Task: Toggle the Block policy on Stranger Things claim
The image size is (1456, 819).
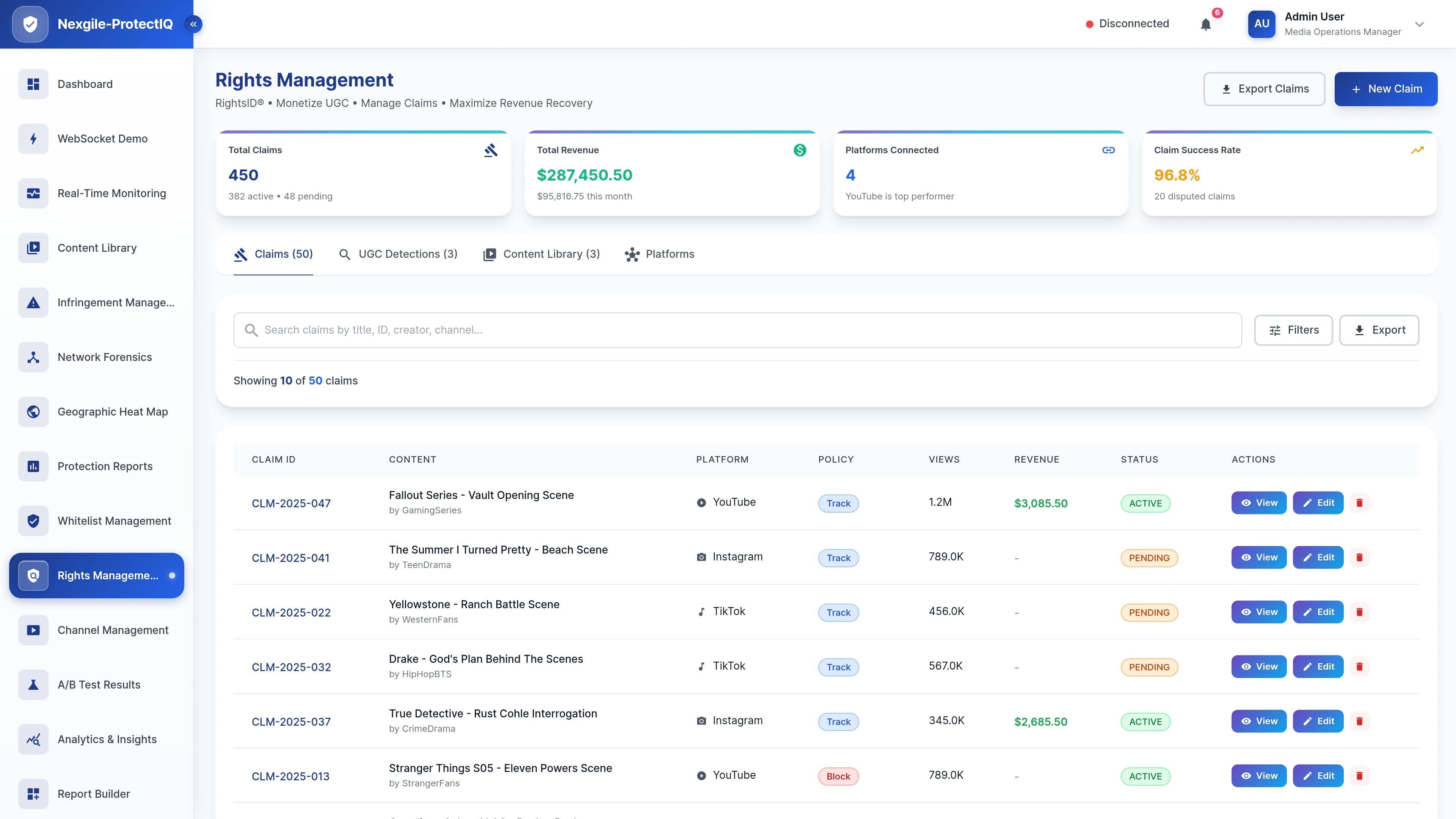Action: tap(838, 776)
